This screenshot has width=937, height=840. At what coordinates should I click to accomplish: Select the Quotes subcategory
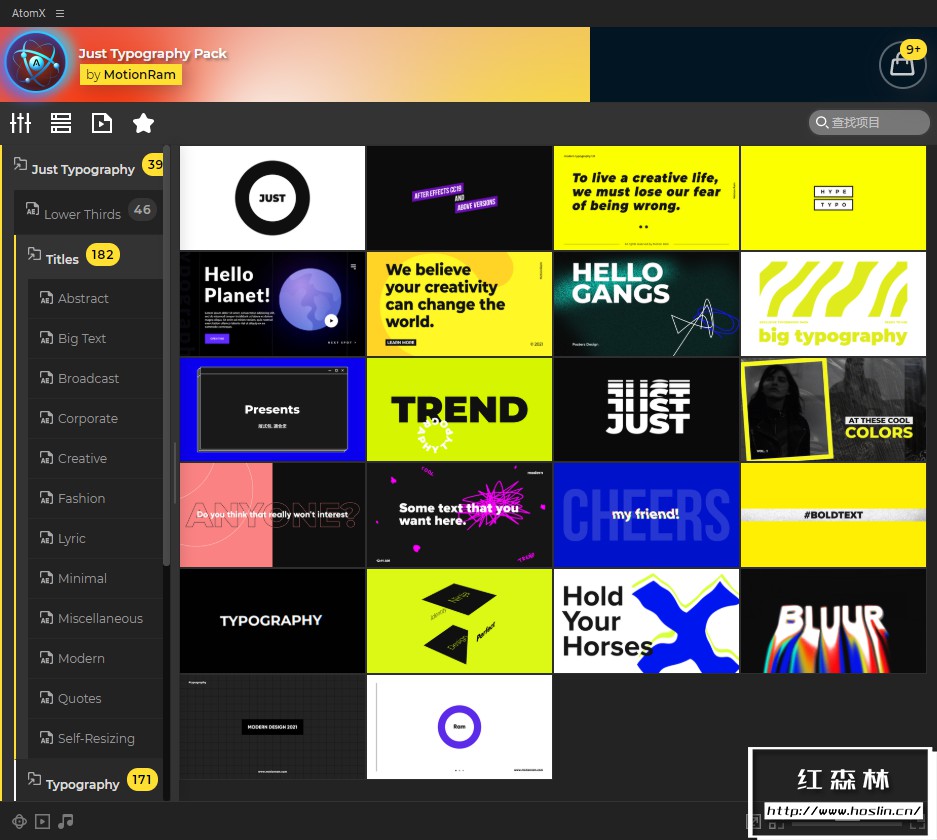(96, 698)
